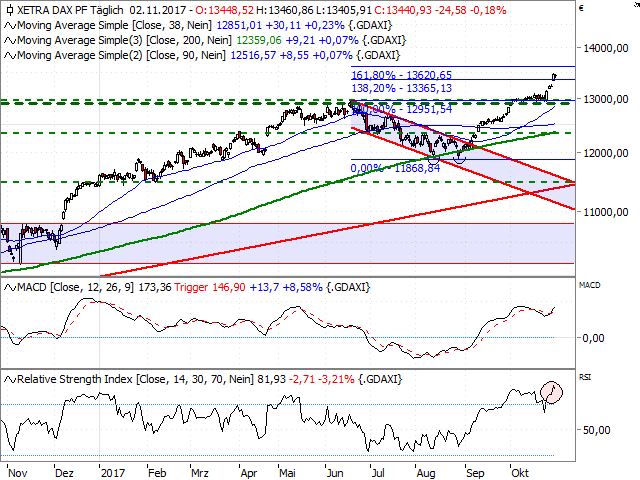Screen dimensions: 640x480
Task: Click the Relative Strength Index line icon
Action: (x=7, y=380)
